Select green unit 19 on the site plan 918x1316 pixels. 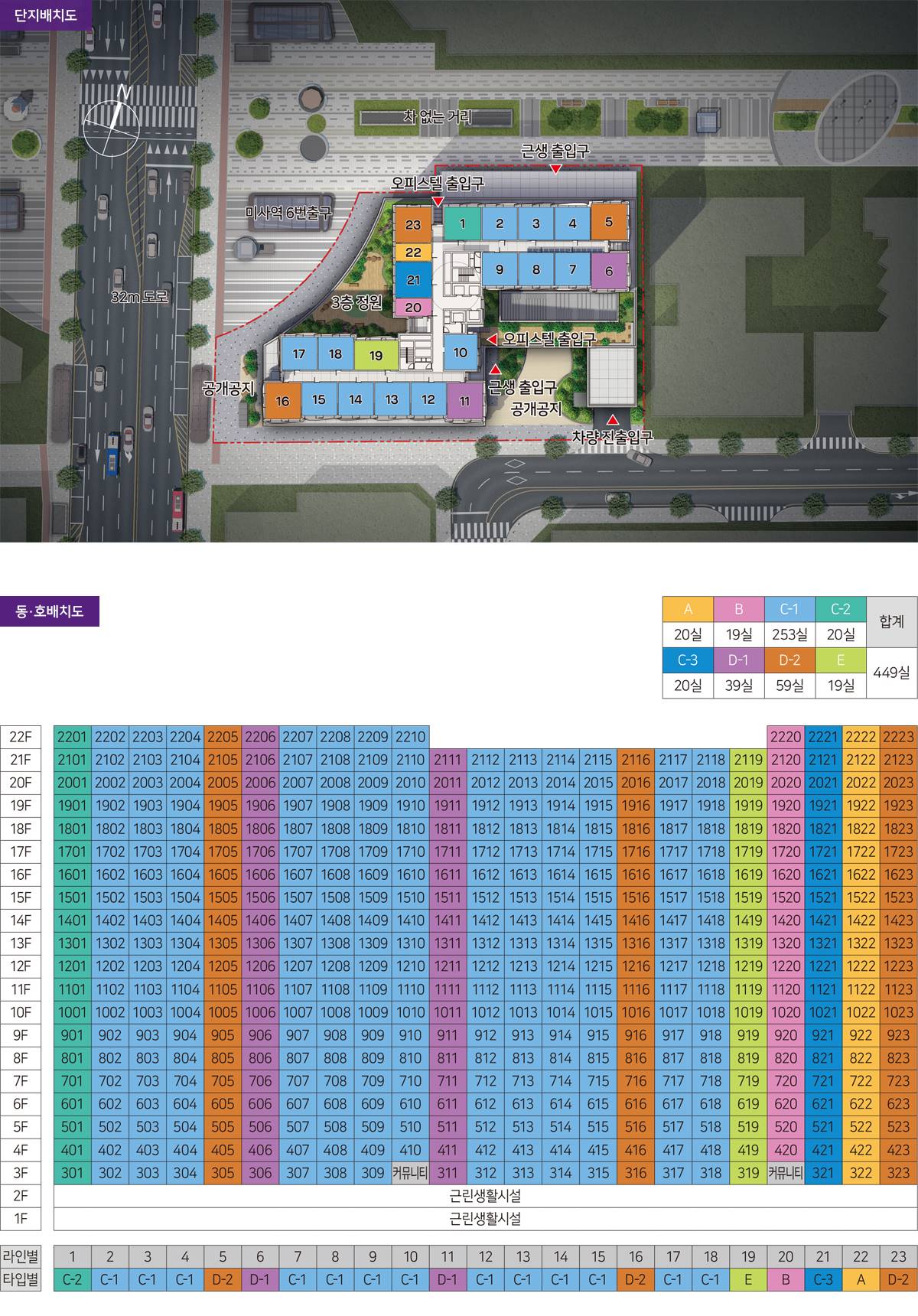376,355
